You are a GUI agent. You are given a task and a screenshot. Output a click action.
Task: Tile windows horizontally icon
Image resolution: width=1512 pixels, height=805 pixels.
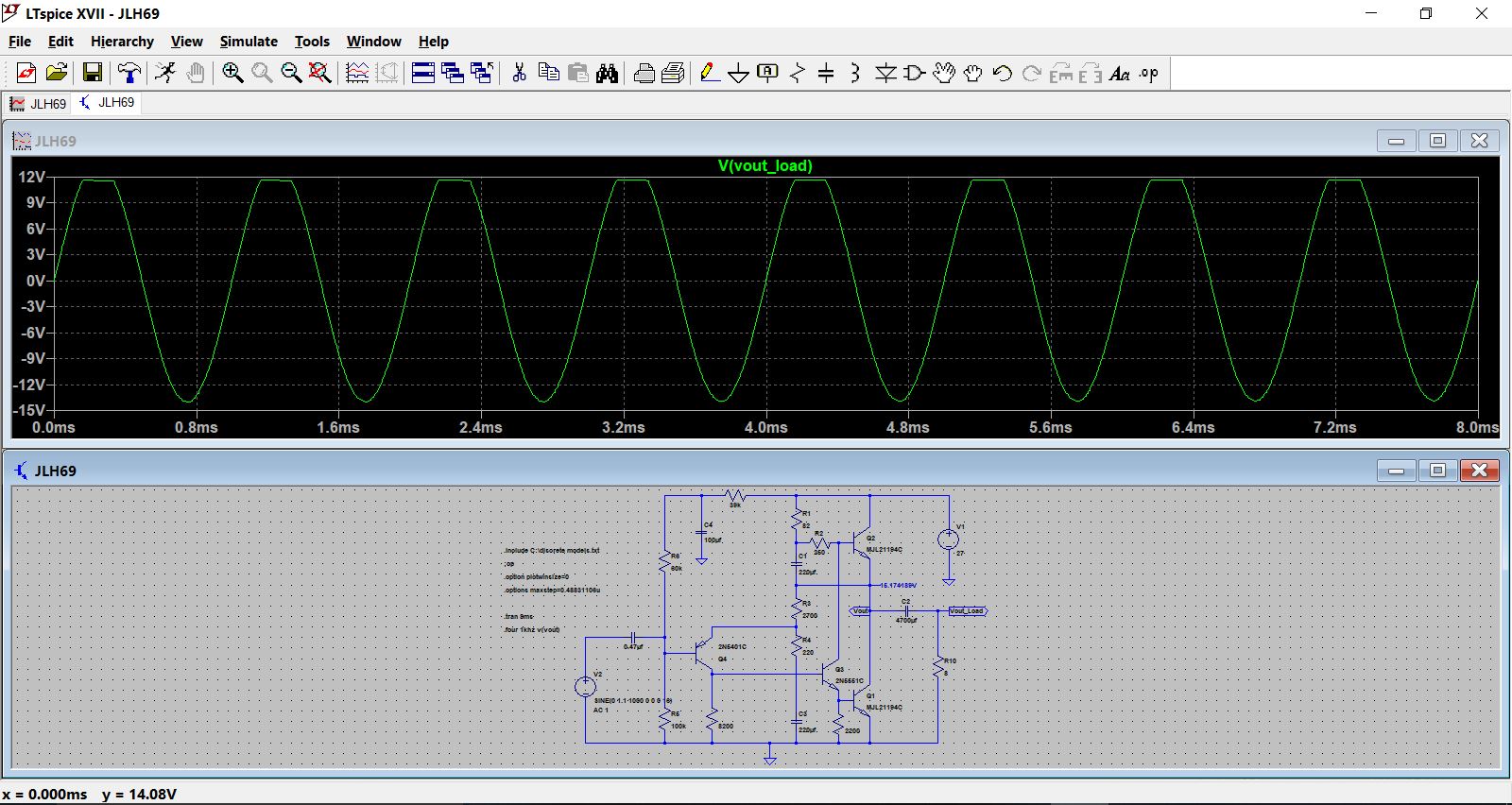423,73
